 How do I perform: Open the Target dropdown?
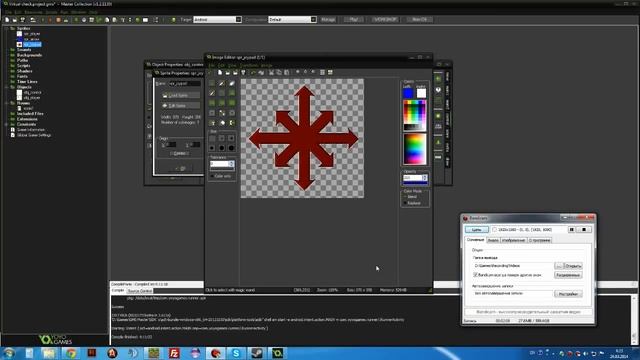coord(238,20)
